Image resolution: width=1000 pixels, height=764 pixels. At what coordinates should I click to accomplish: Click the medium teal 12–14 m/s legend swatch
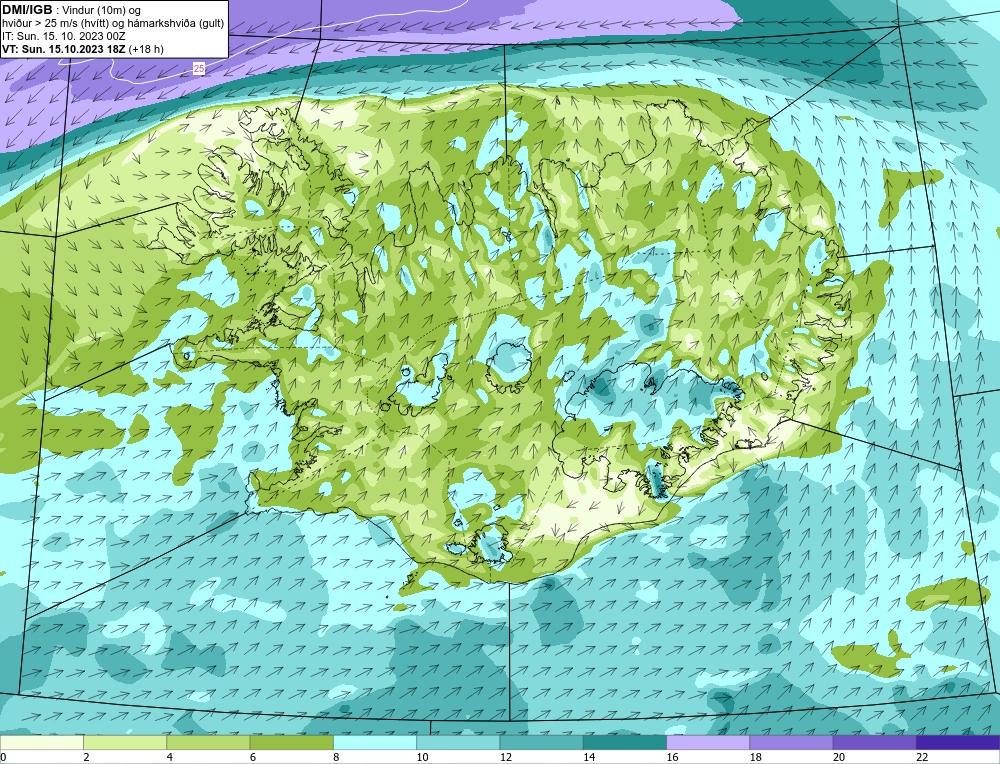[541, 742]
